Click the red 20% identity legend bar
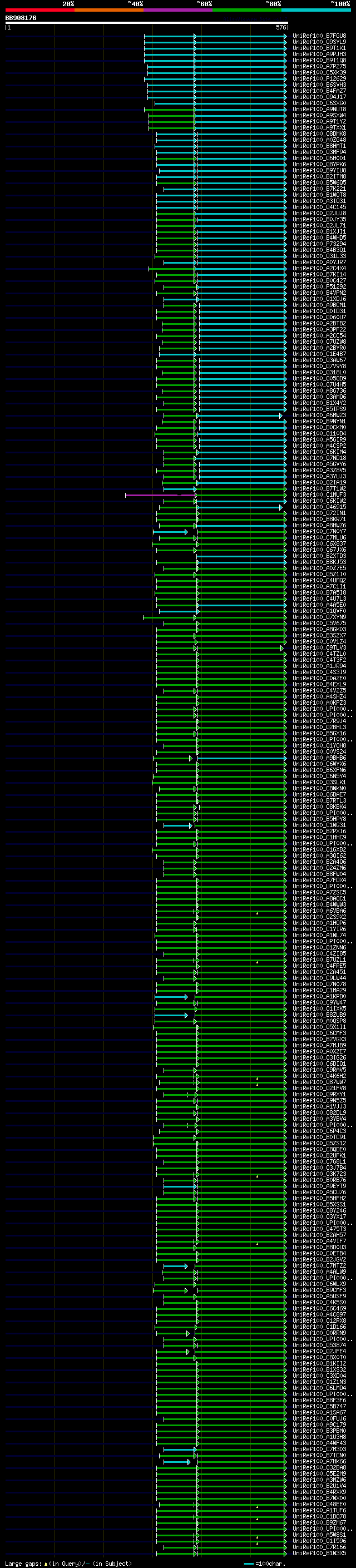The height and width of the screenshot is (1568, 356). [x=39, y=10]
